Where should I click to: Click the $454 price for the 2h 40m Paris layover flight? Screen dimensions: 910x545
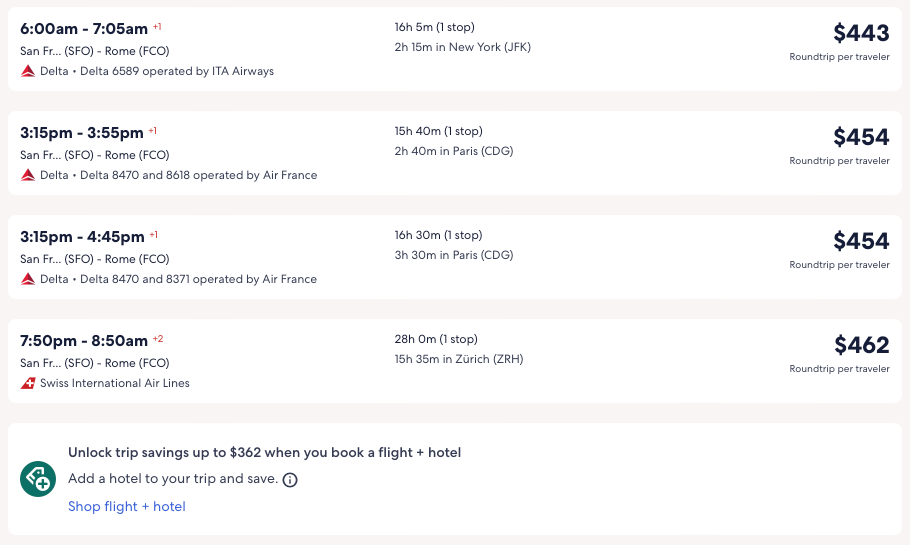click(861, 137)
